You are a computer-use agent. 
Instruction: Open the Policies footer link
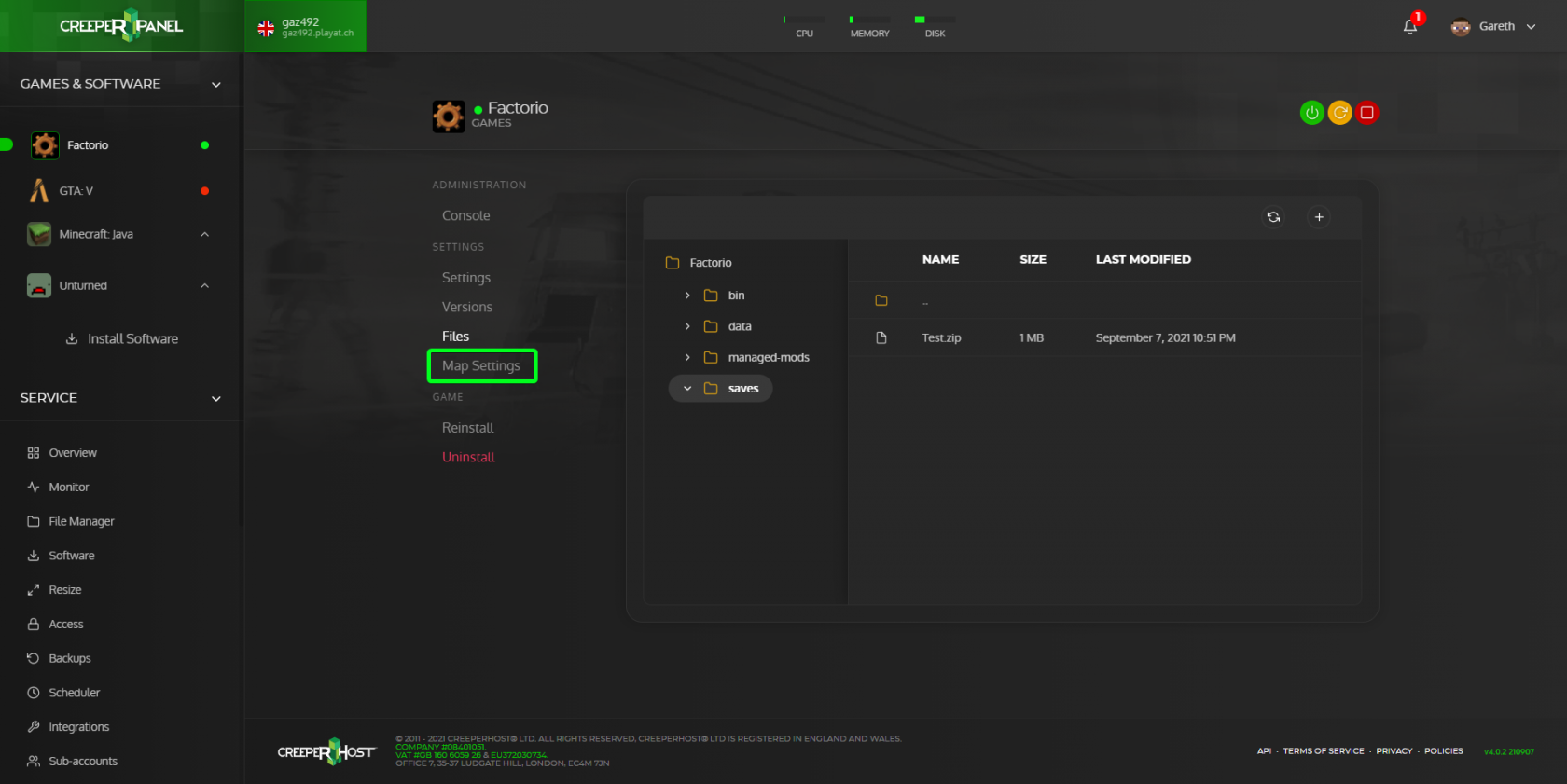coord(1443,751)
